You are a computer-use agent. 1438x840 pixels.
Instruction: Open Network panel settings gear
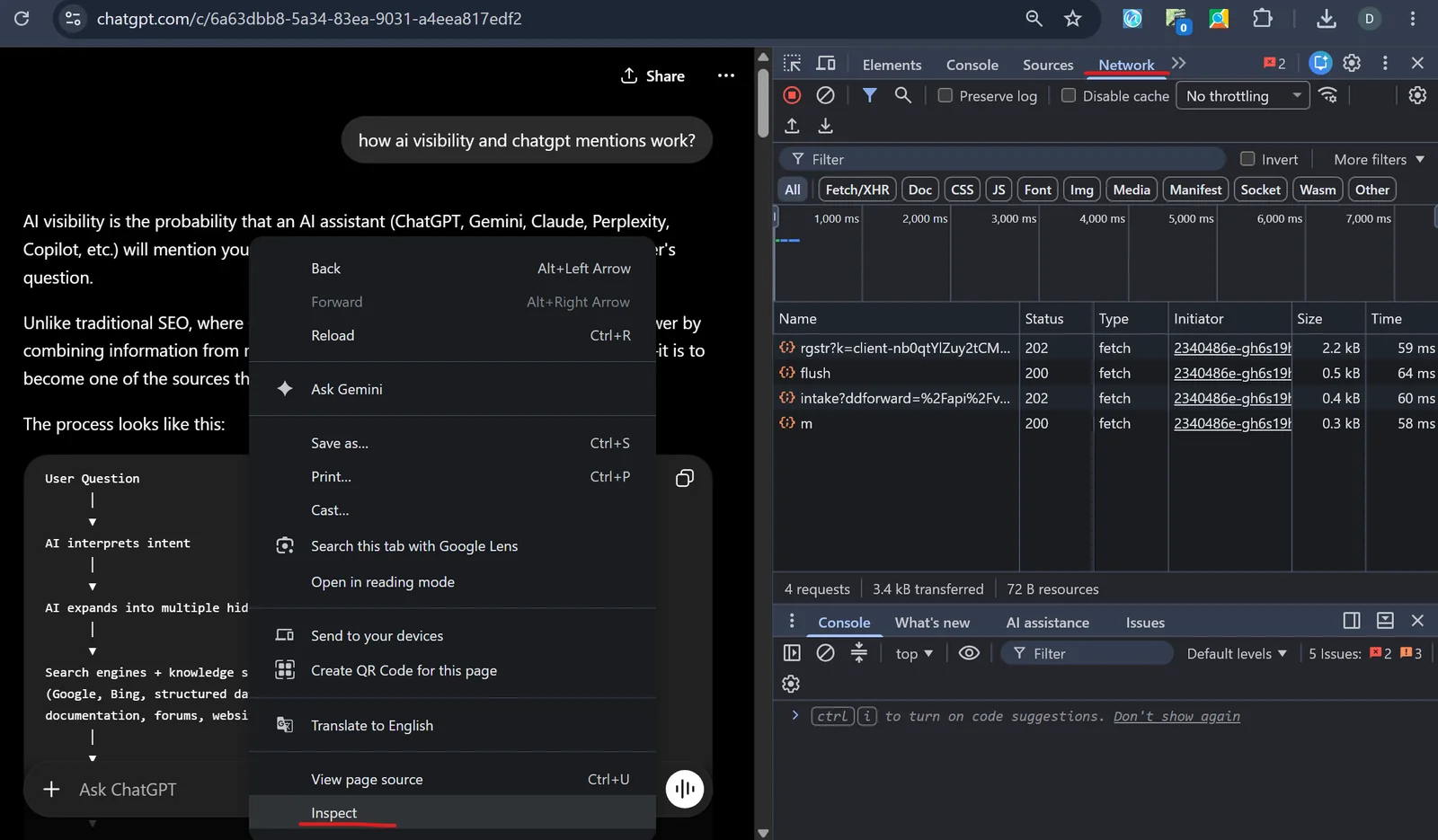(1417, 95)
